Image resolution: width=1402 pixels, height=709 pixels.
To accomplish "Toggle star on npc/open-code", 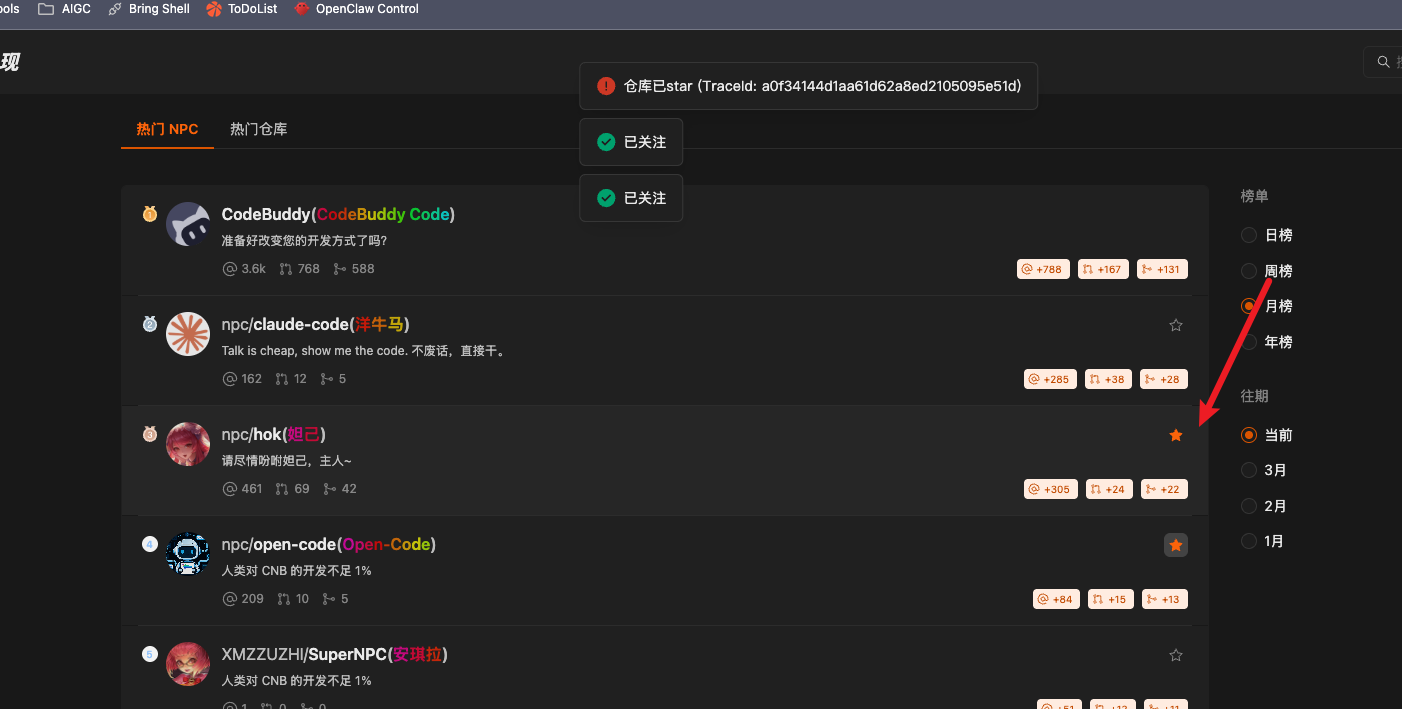I will pos(1176,545).
